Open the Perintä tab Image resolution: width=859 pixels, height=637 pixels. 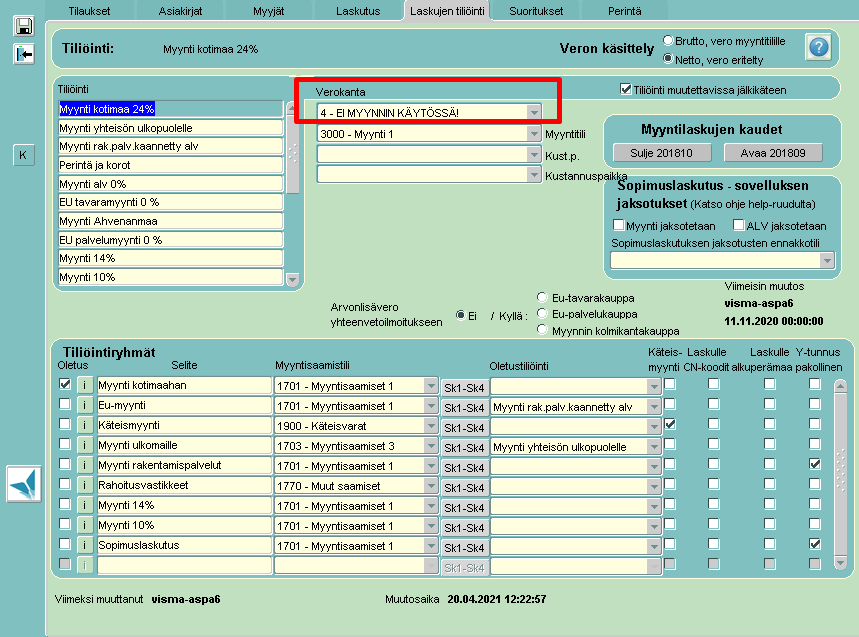625,11
